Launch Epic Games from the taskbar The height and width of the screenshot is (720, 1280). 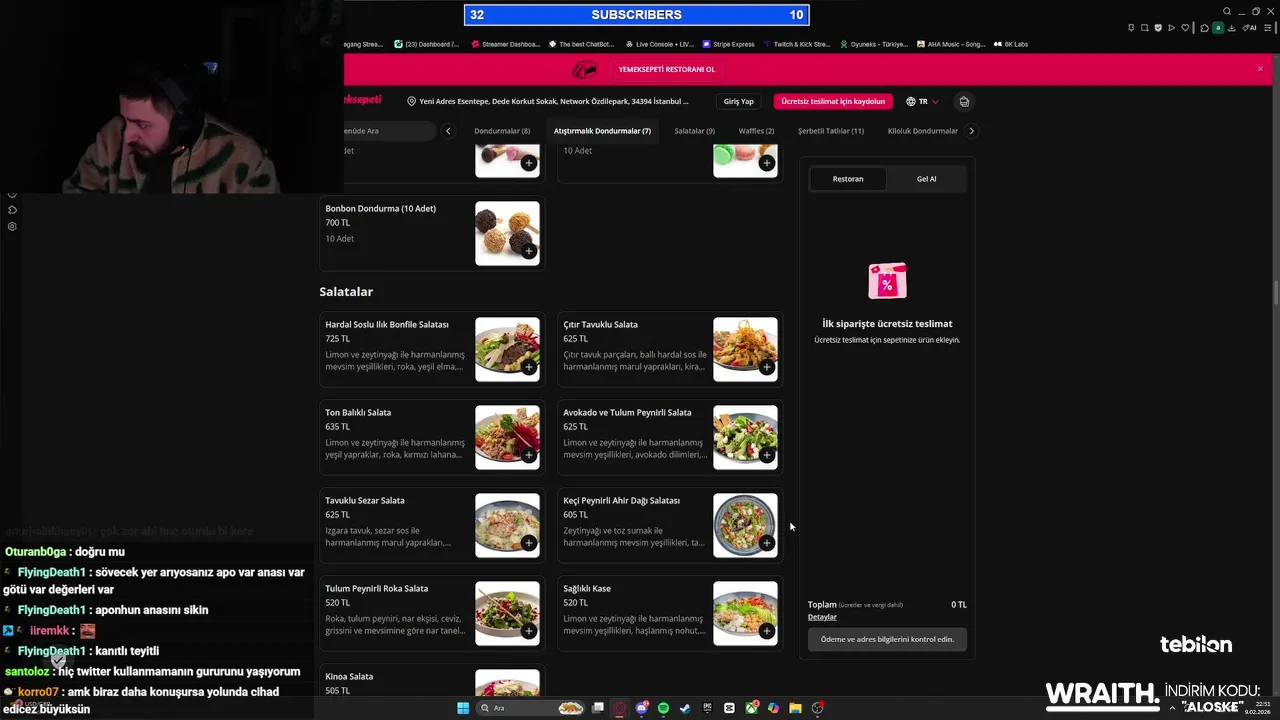click(x=707, y=708)
